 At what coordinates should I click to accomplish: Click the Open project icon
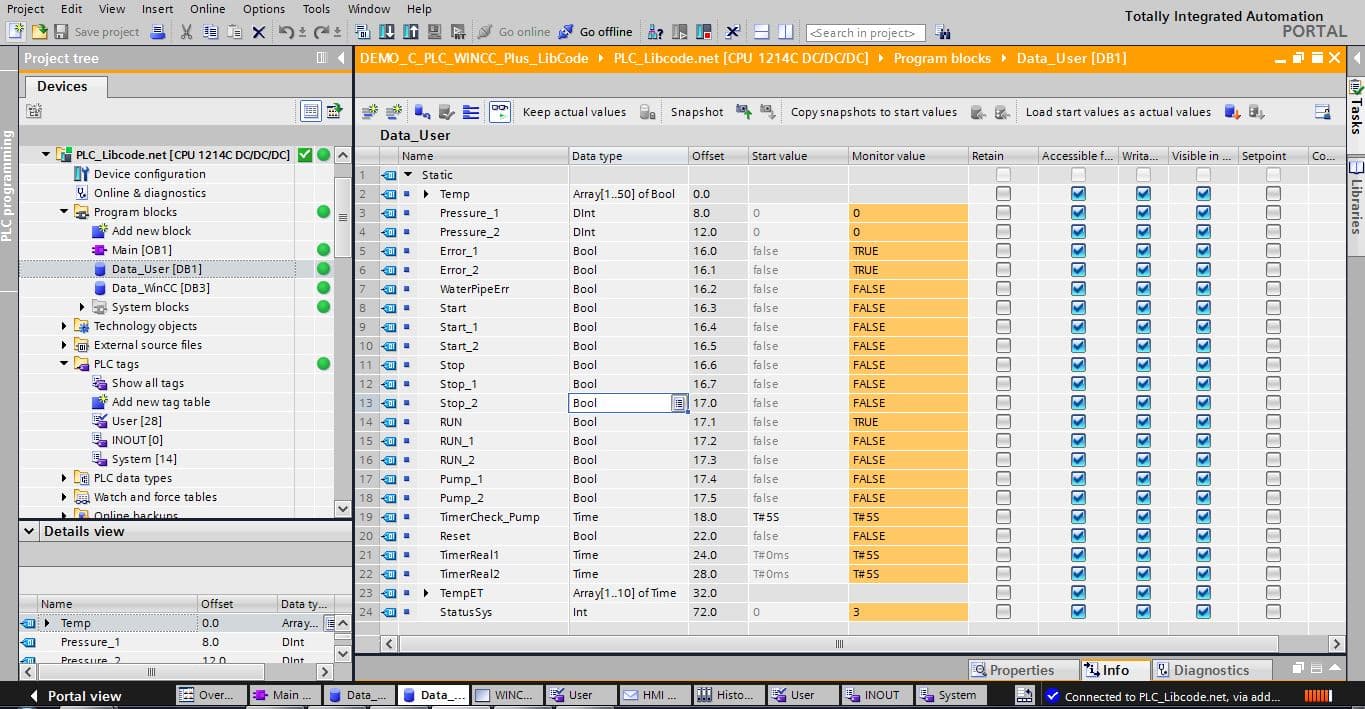coord(38,32)
